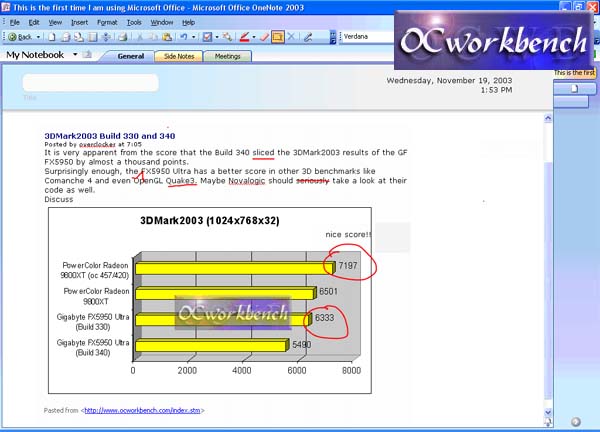This screenshot has width=600, height=432.
Task: Click the date 'Wednesday, November 19, 2003'
Action: pyautogui.click(x=449, y=80)
